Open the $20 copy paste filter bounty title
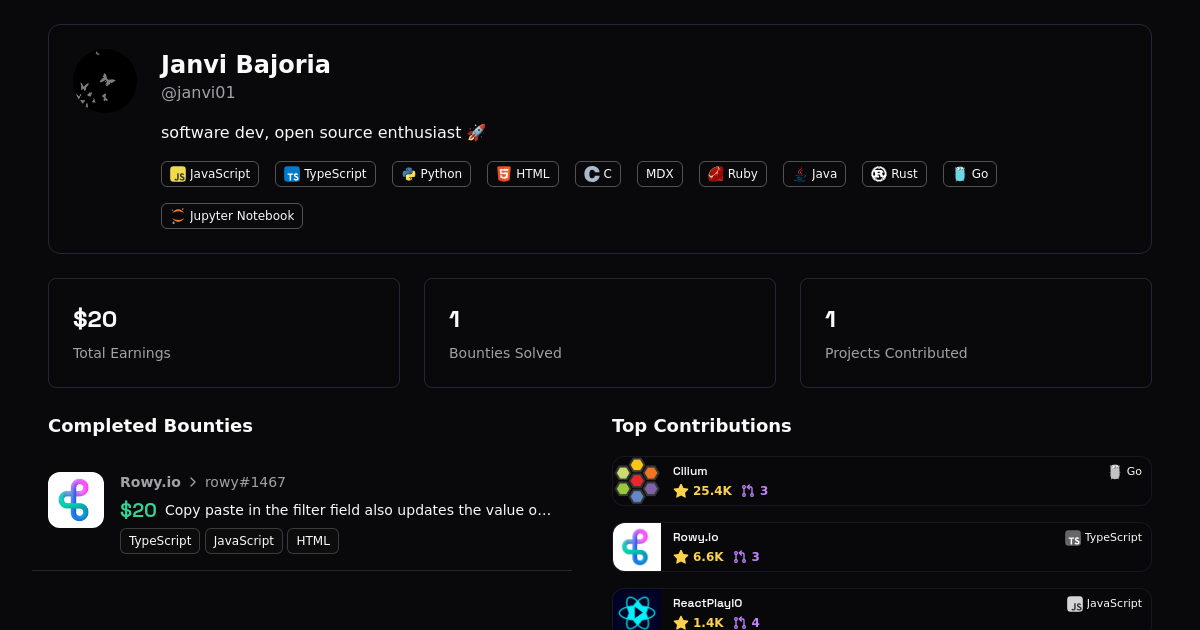This screenshot has width=1200, height=630. coord(357,510)
